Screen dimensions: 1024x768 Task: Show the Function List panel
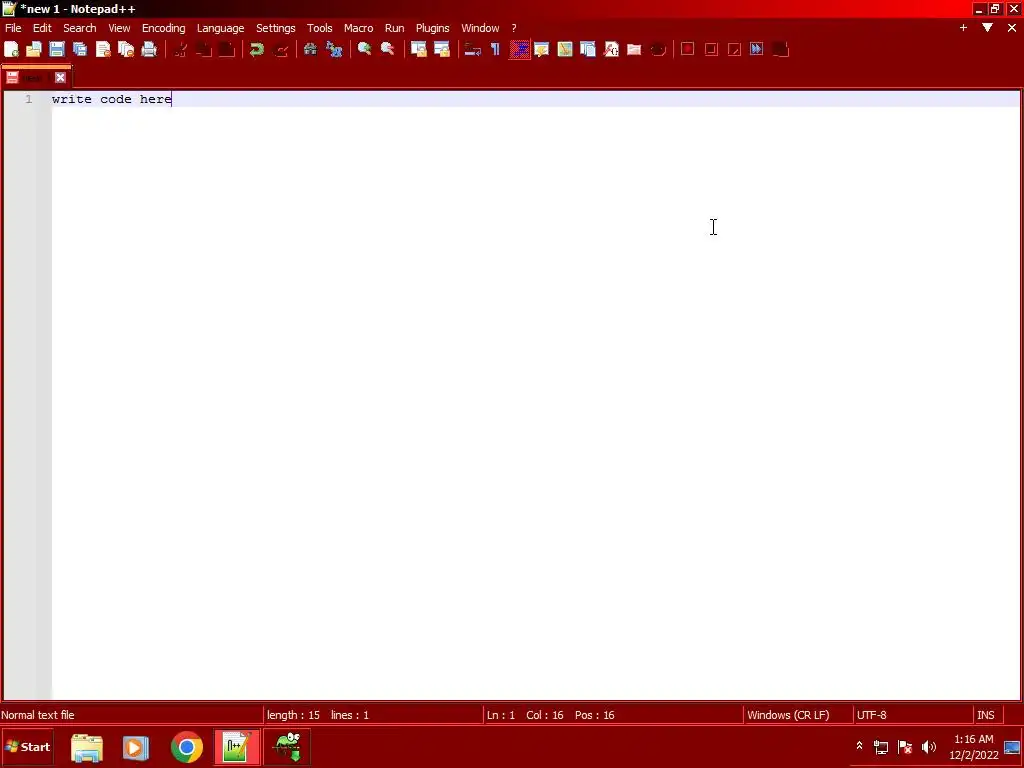611,49
